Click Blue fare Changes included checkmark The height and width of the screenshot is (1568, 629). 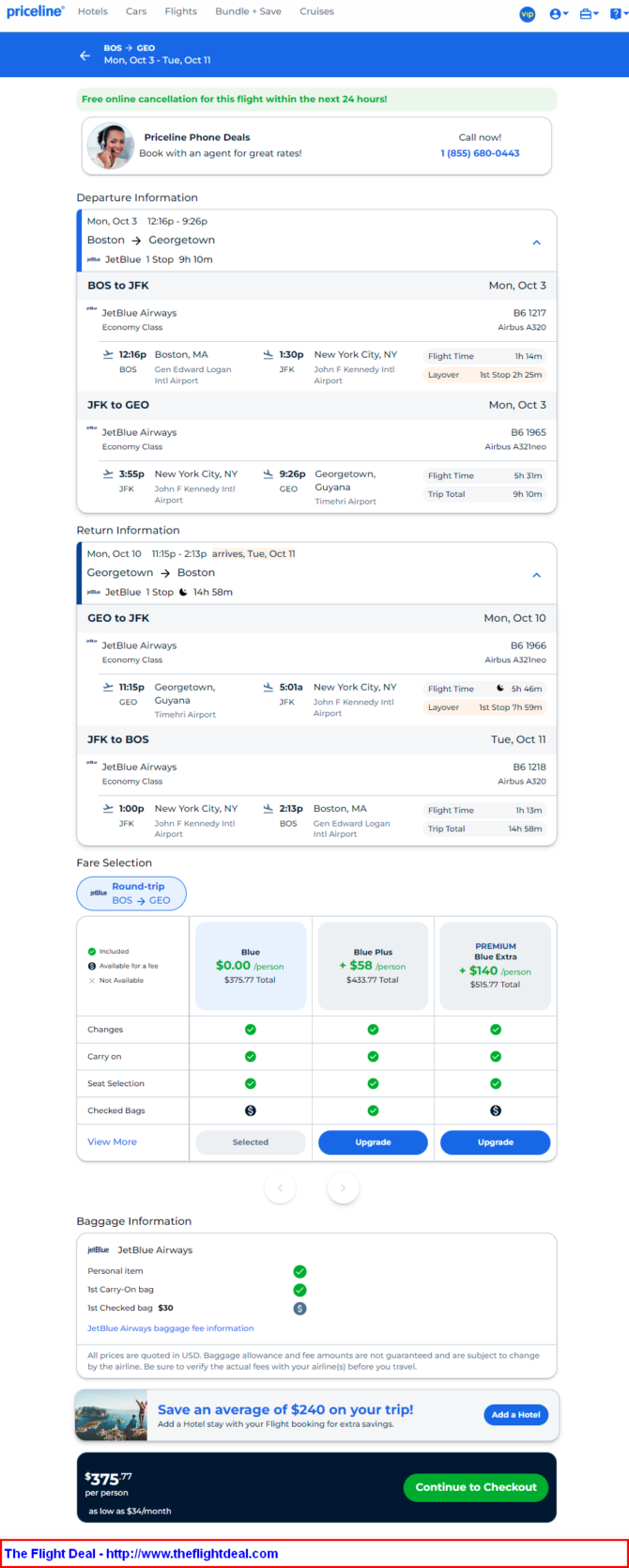pos(251,1030)
